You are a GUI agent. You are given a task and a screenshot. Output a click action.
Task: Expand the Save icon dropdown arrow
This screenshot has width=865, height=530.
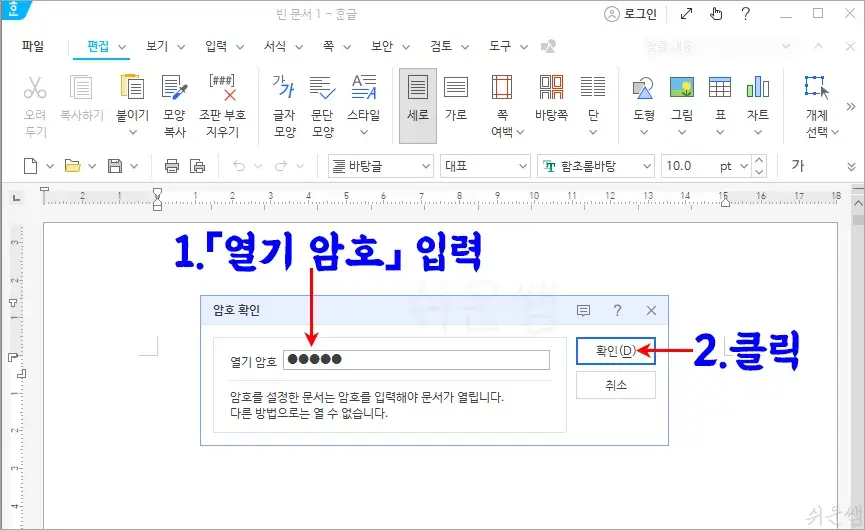[134, 166]
